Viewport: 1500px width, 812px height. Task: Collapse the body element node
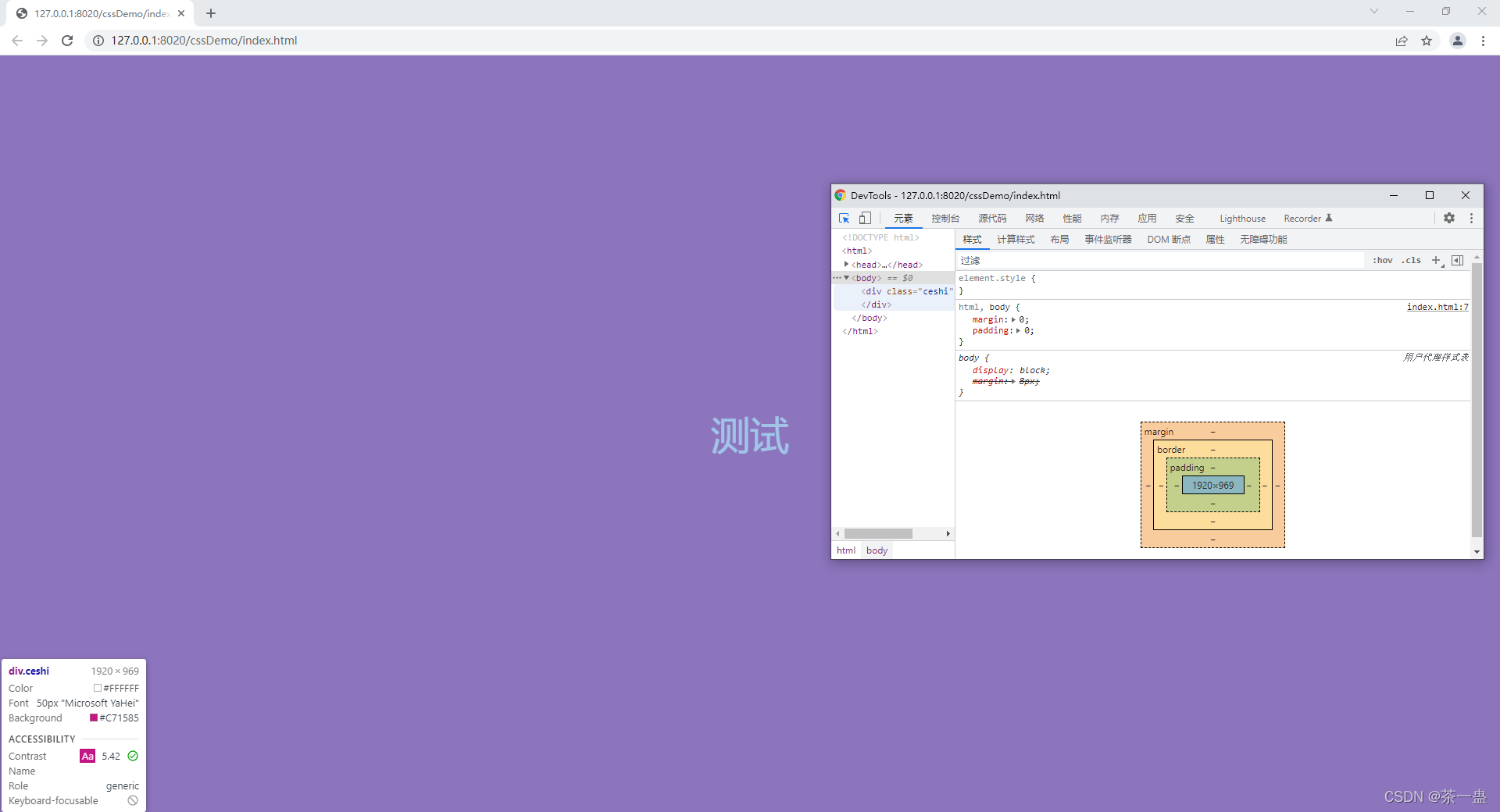point(846,278)
